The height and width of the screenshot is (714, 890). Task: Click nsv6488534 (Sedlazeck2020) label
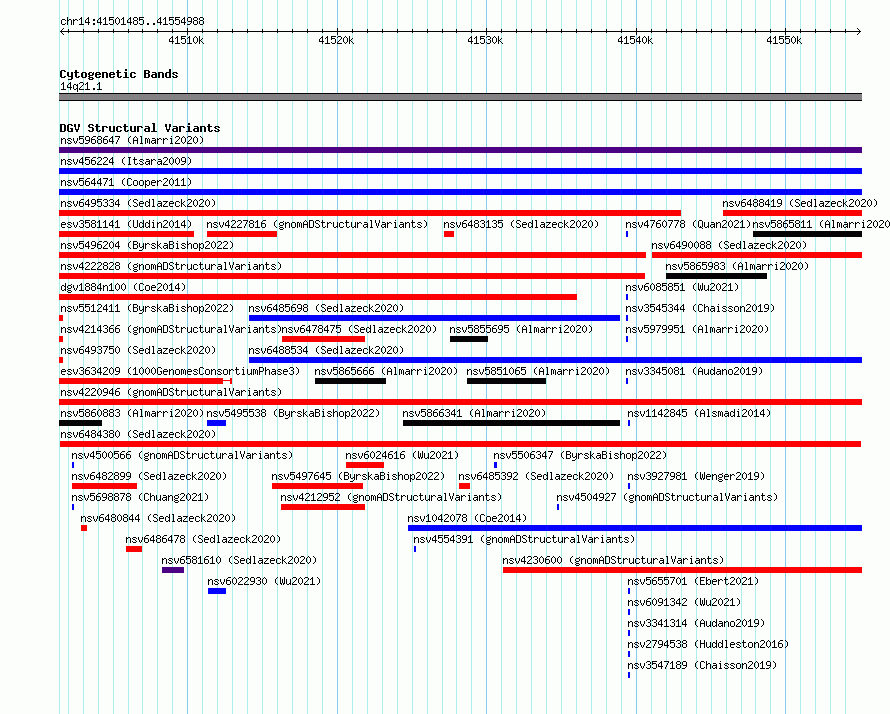point(326,350)
